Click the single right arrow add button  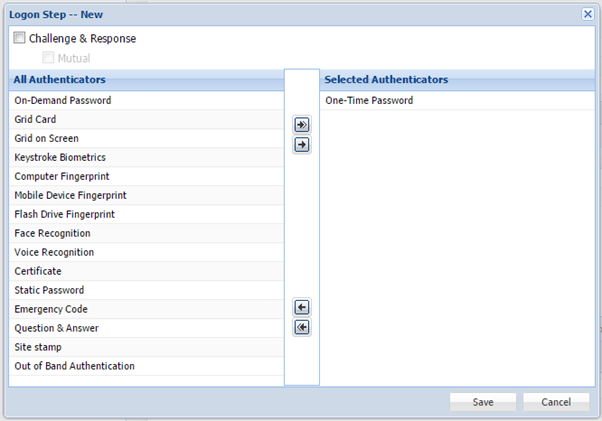[x=302, y=145]
